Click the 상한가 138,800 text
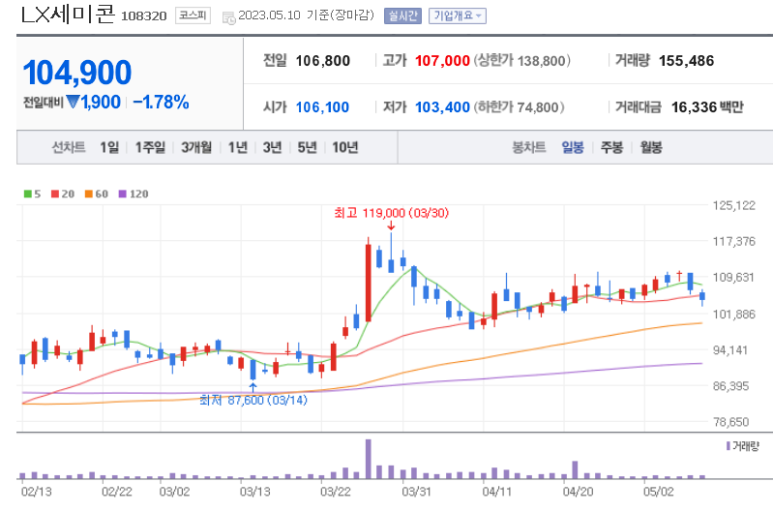Viewport: 773px width, 512px height. click(522, 61)
